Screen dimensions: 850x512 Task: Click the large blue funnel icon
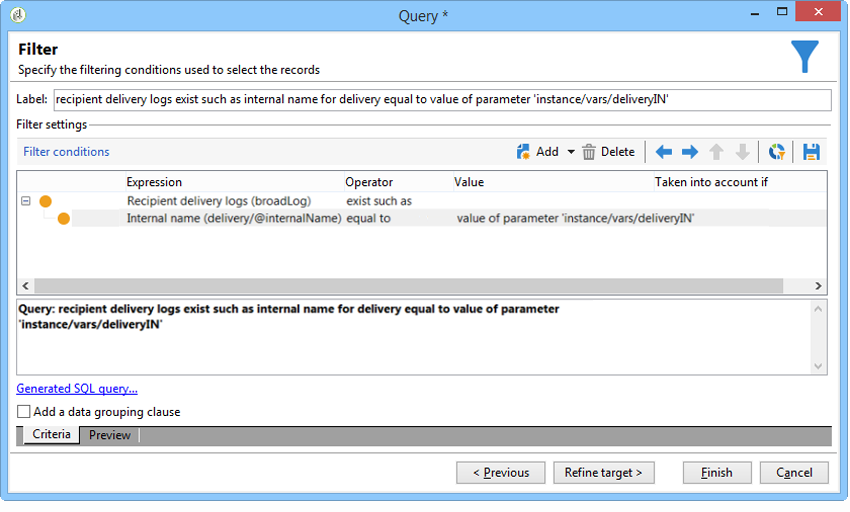point(804,56)
